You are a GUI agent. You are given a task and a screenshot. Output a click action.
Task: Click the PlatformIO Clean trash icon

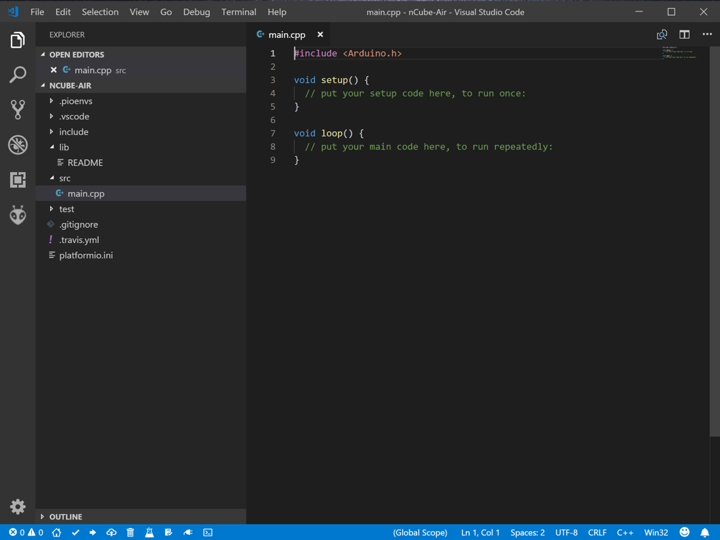(x=130, y=533)
